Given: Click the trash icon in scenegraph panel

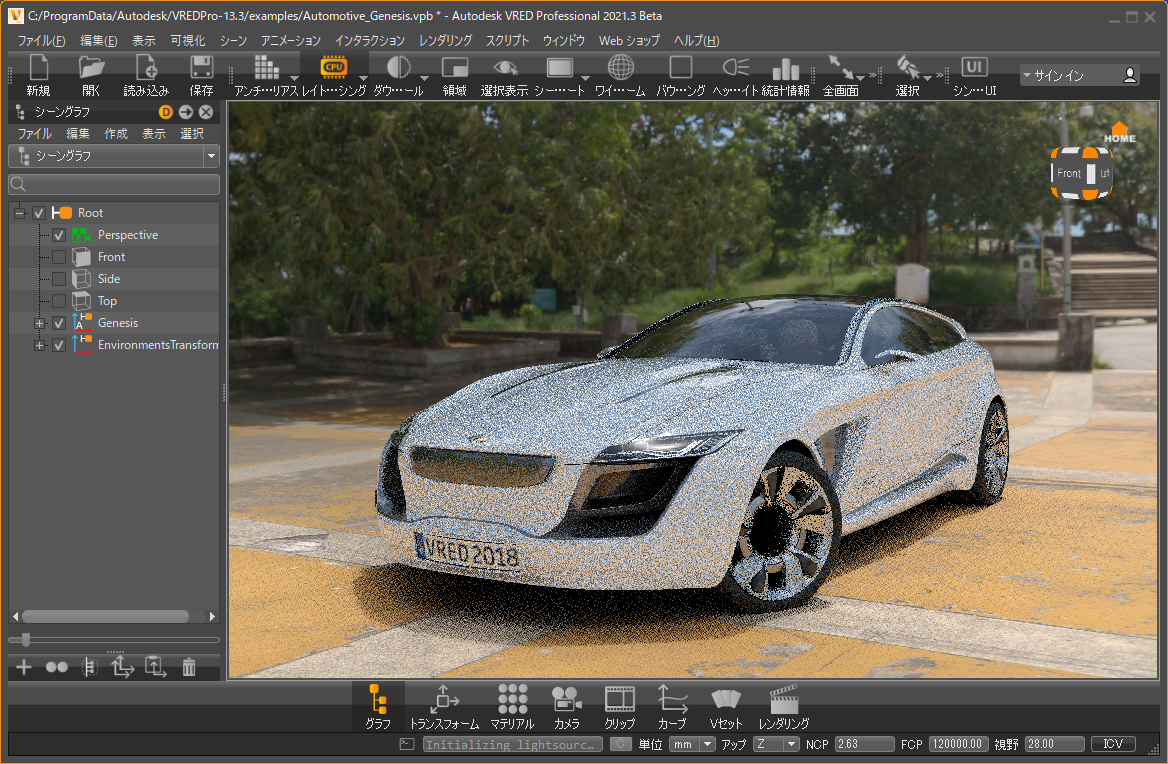Looking at the screenshot, I should [189, 668].
